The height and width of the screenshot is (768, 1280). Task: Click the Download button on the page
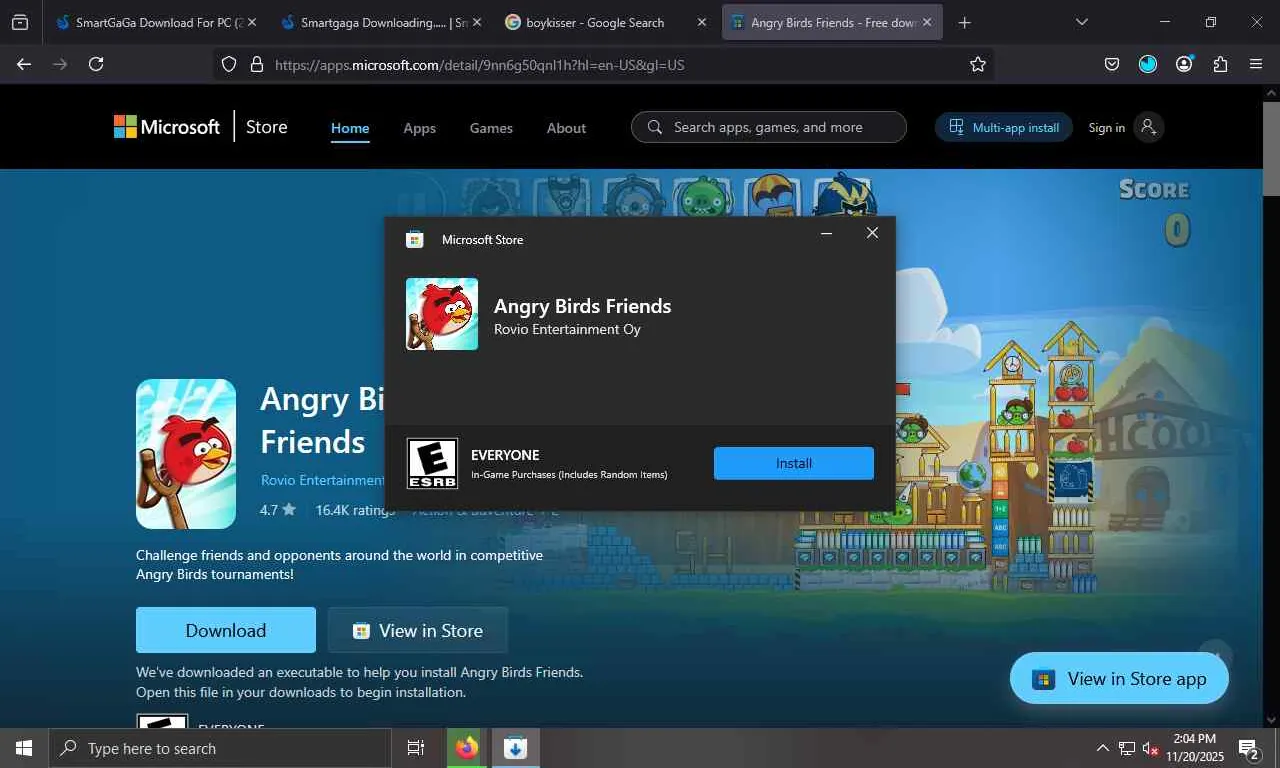pos(226,630)
